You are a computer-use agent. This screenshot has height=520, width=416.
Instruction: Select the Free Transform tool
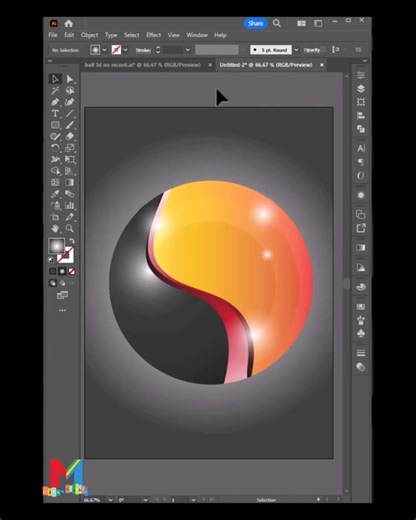(x=69, y=159)
